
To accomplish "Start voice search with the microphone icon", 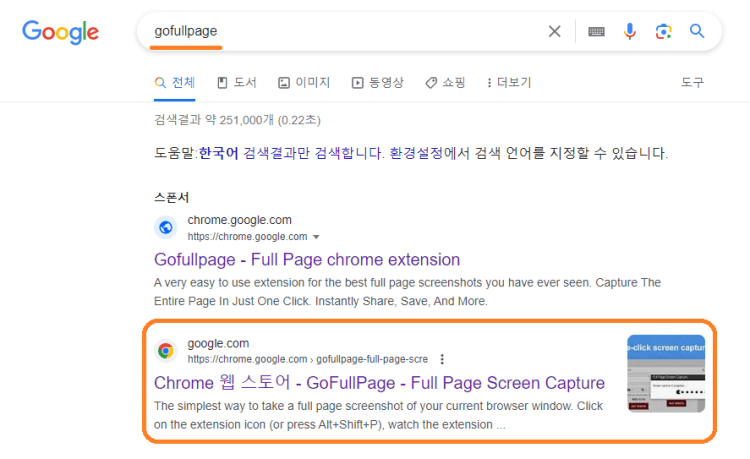I will 629,32.
